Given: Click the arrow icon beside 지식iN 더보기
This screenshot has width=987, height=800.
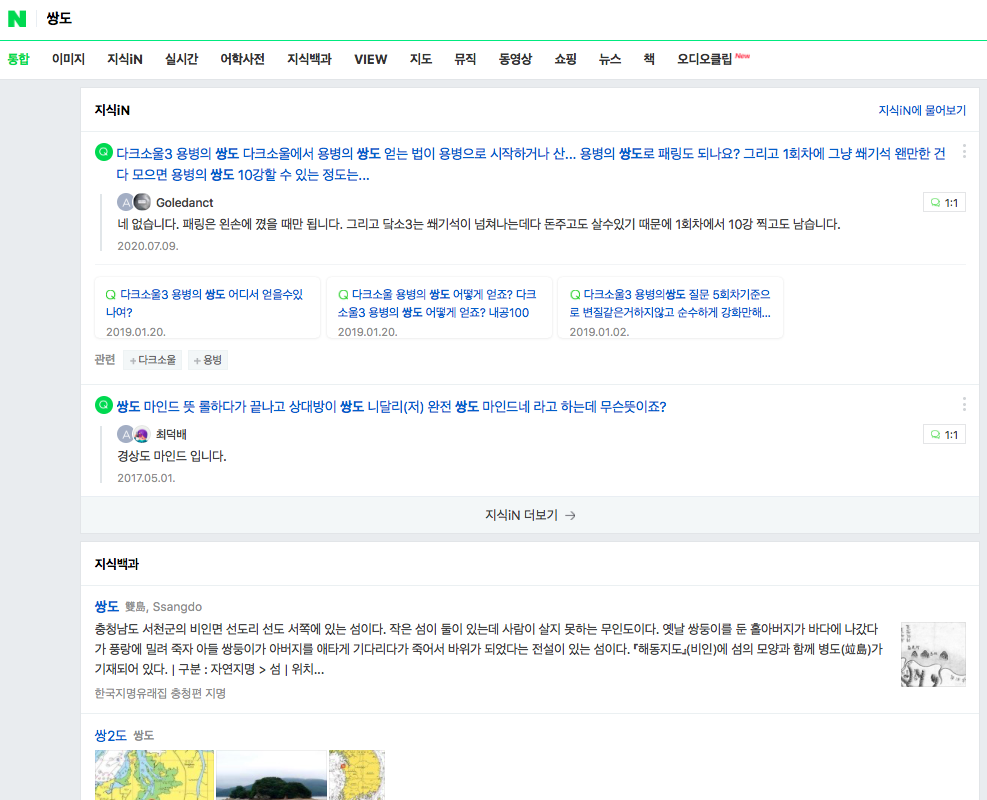Looking at the screenshot, I should 570,515.
